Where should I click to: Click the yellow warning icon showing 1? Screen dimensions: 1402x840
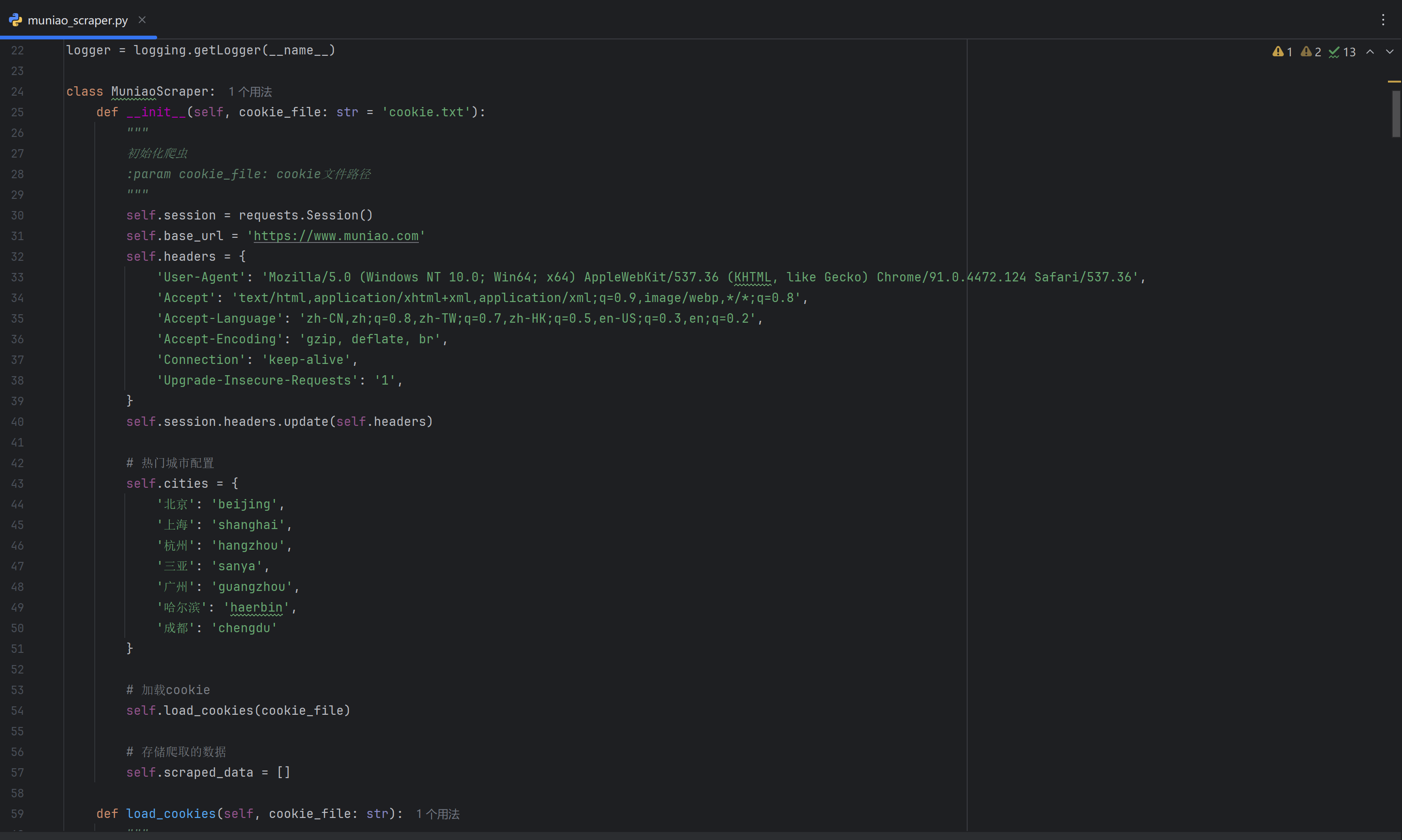(x=1278, y=52)
